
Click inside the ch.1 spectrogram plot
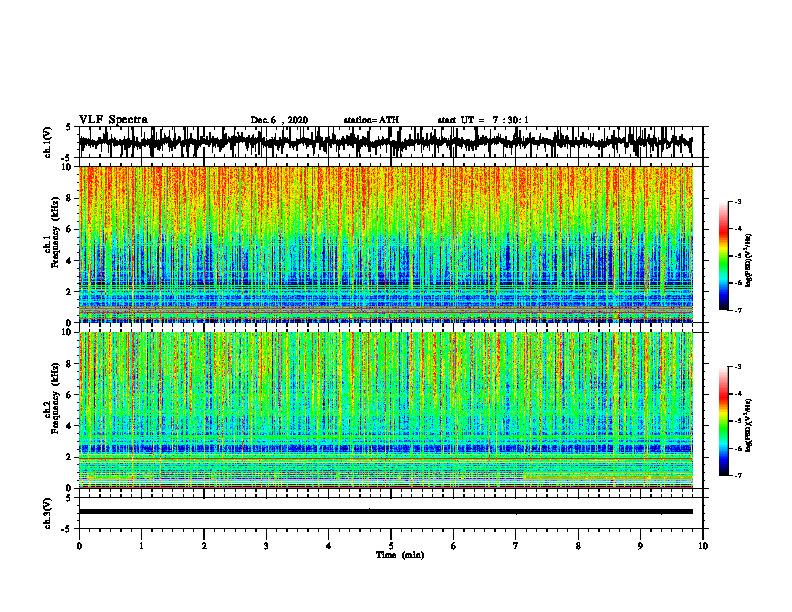(385, 244)
